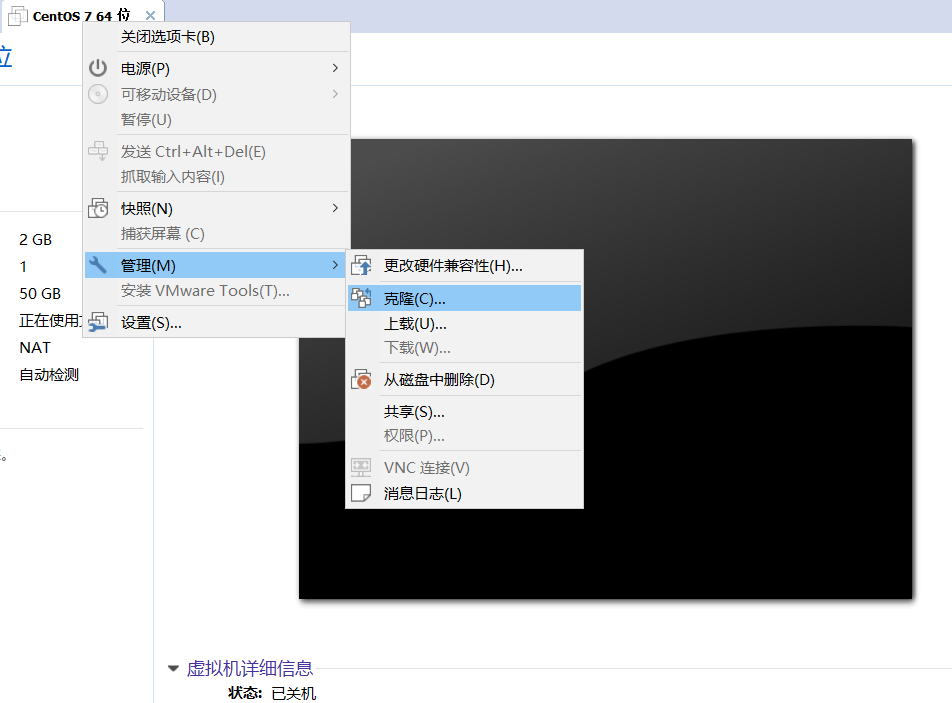Screen dimensions: 952x703
Task: Select 暂停(U) menu entry
Action: click(217, 120)
